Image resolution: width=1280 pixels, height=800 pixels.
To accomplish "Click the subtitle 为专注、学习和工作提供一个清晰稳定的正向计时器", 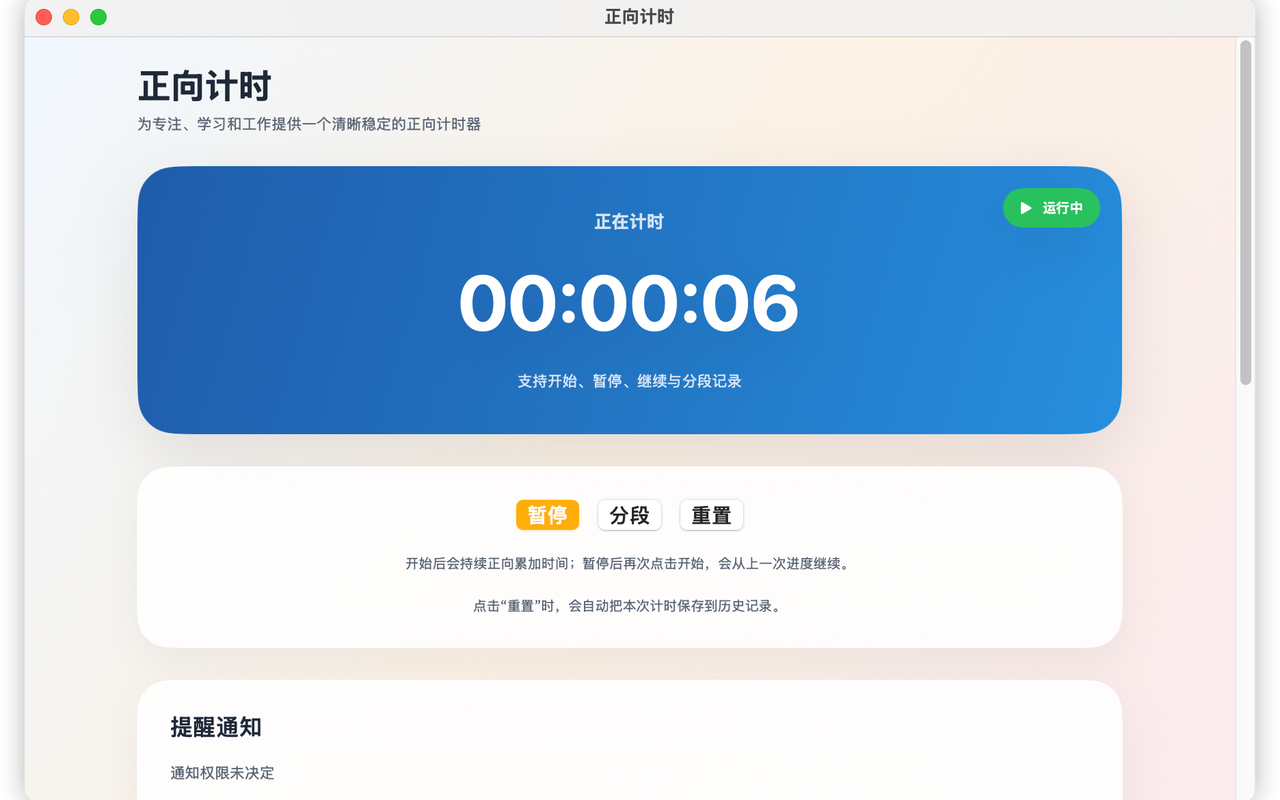I will click(309, 125).
